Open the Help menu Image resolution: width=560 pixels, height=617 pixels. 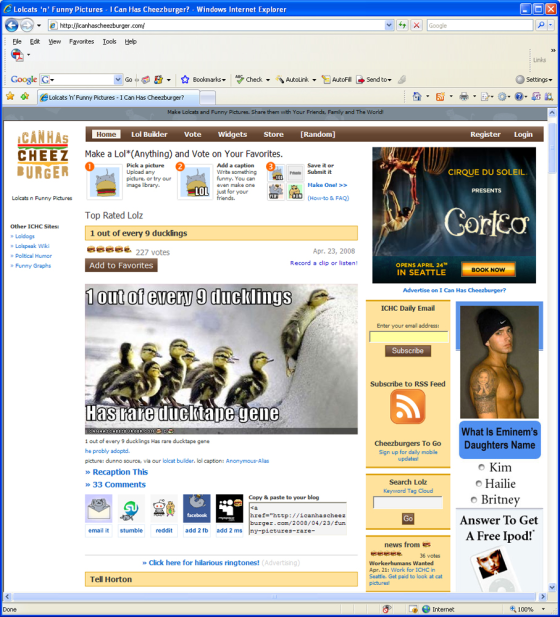131,42
